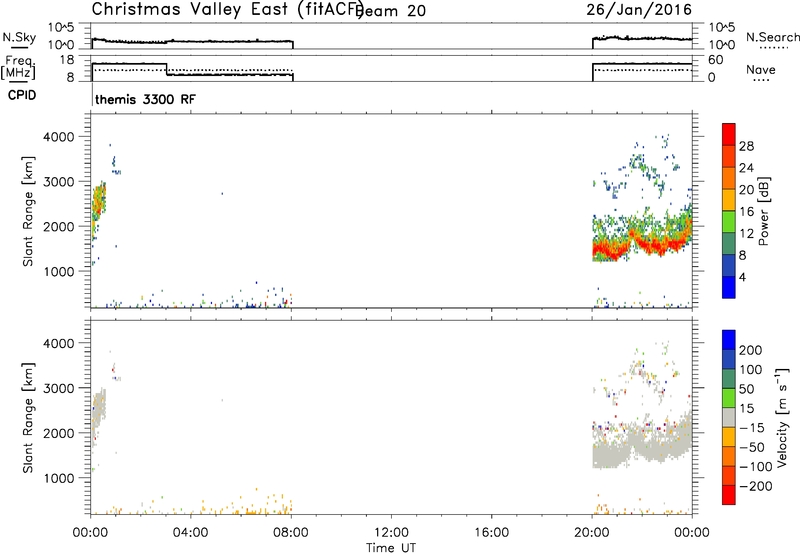Click the blue bottom segment of Power colorbar
The image size is (800, 554).
[x=729, y=287]
